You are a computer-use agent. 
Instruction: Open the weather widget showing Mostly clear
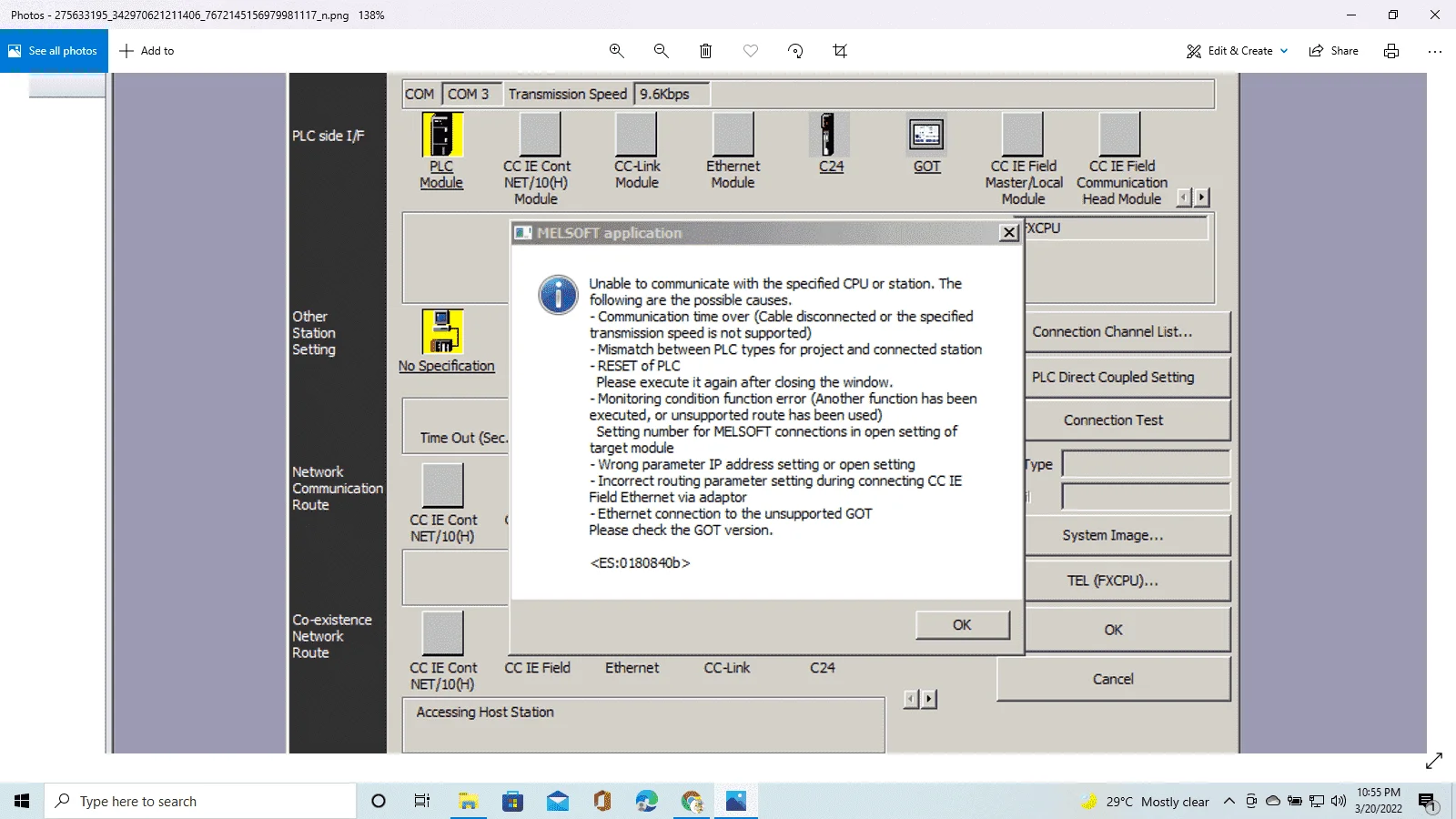point(1145,802)
